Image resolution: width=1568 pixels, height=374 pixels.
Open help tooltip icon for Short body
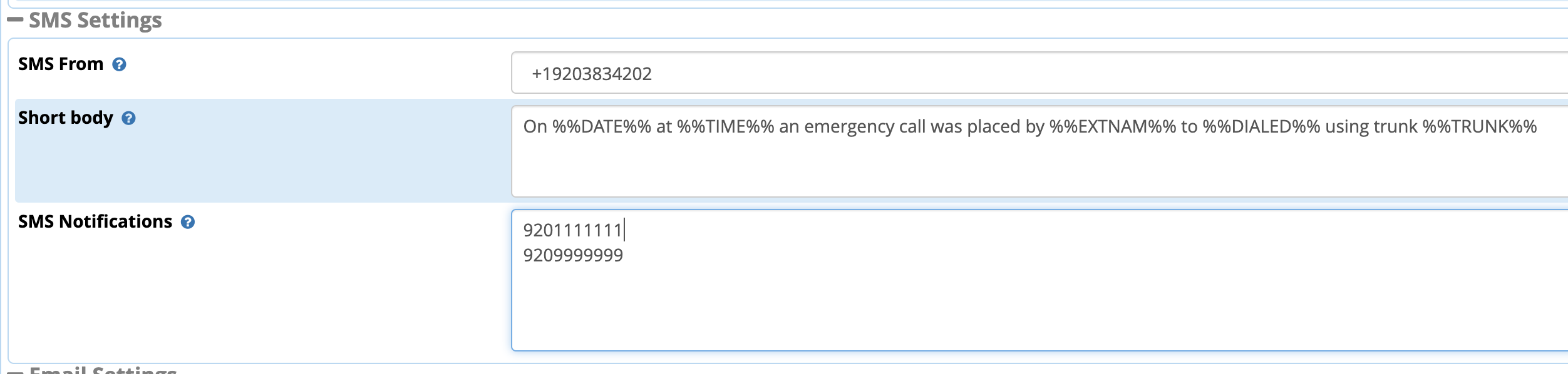128,118
